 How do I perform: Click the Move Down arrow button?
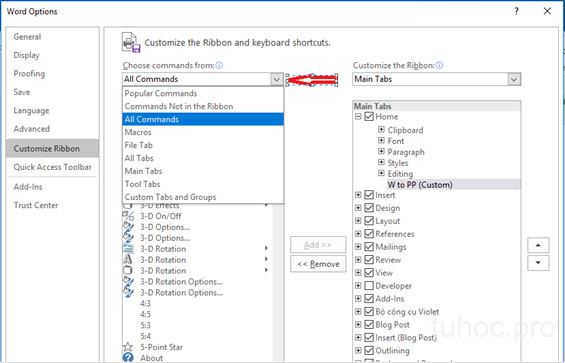[x=538, y=263]
